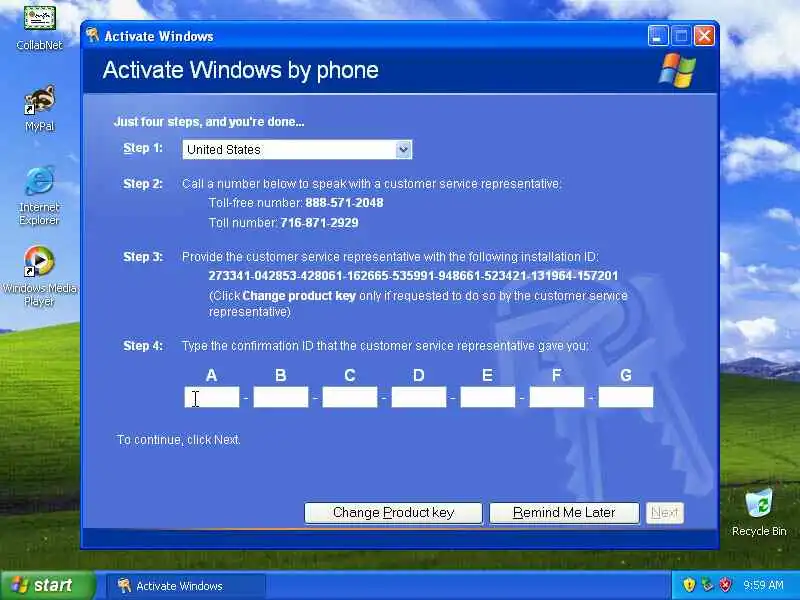Screen dimensions: 800x600
Task: Click the disabled Next button
Action: pos(665,513)
